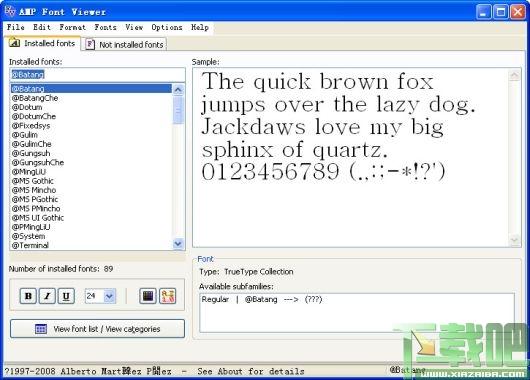This screenshot has height=380, width=530.
Task: Select @MS PMincho in font list
Action: pyautogui.click(x=91, y=208)
